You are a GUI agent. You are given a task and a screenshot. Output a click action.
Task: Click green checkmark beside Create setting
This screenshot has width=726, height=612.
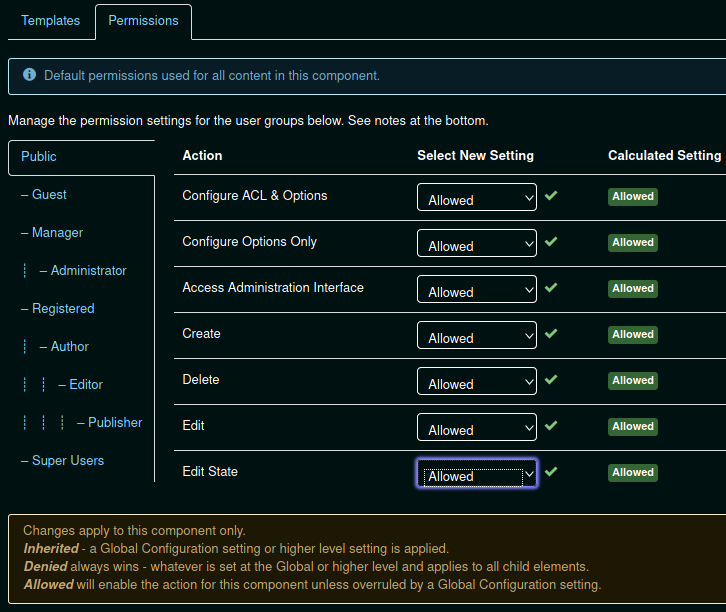[x=551, y=334]
